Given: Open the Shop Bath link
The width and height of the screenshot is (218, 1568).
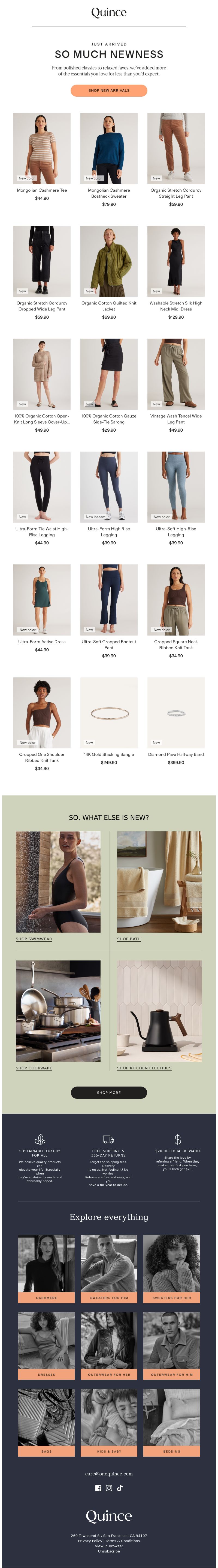Looking at the screenshot, I should coord(129,939).
